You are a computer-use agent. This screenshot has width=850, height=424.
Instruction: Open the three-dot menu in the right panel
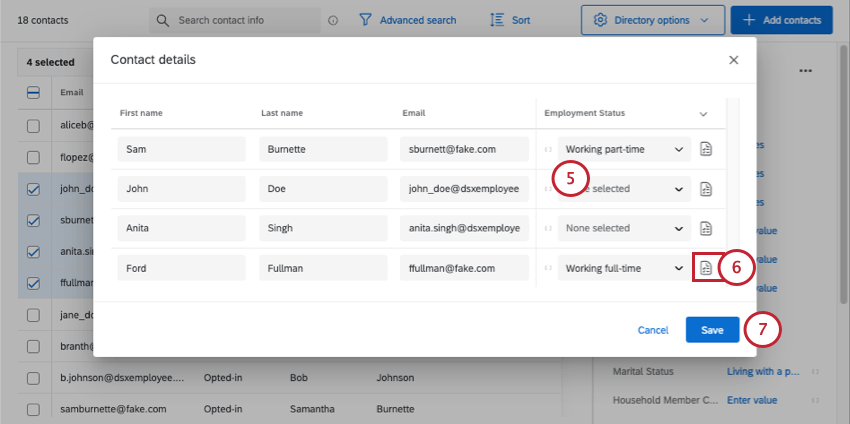pos(806,70)
